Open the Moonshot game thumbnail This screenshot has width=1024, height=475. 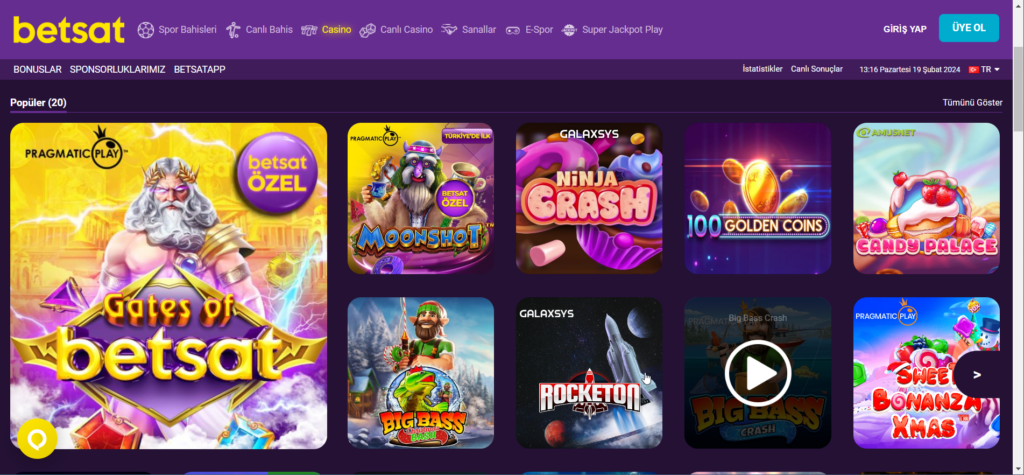(x=421, y=198)
